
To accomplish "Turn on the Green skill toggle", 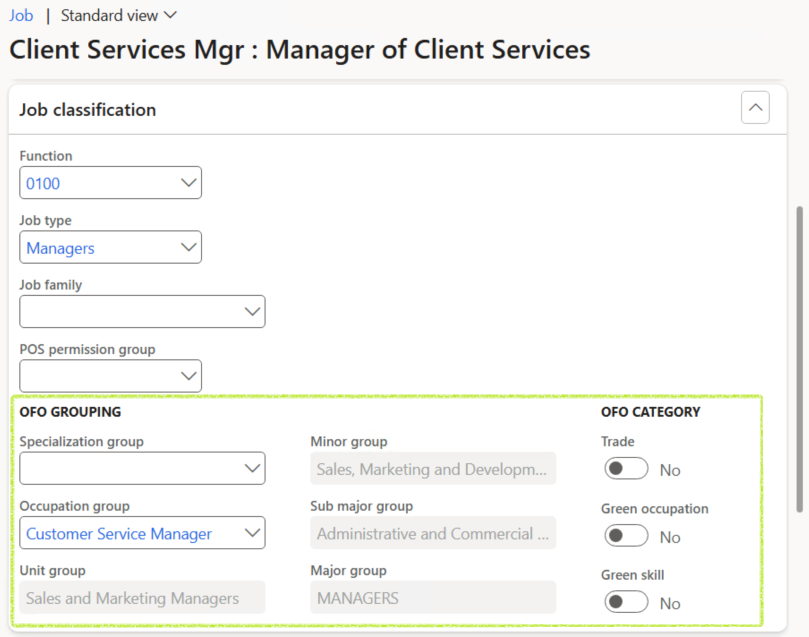I will click(x=626, y=602).
